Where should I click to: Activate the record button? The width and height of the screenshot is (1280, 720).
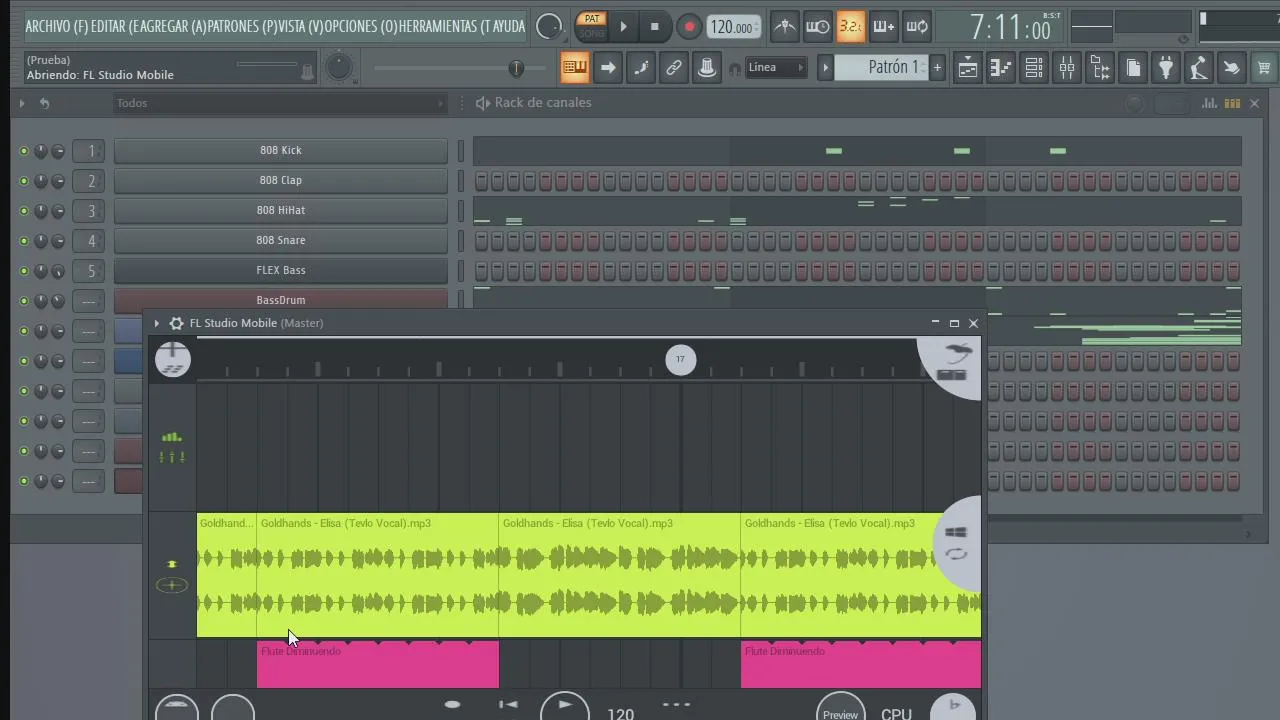689,27
